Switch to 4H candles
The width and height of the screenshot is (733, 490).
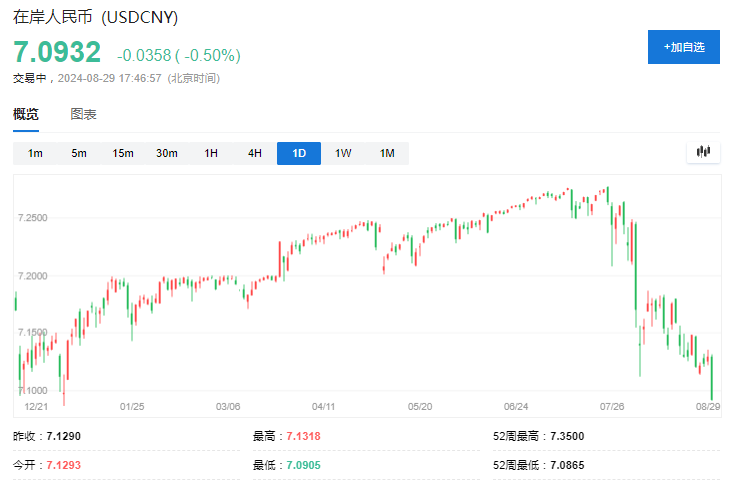click(x=255, y=153)
